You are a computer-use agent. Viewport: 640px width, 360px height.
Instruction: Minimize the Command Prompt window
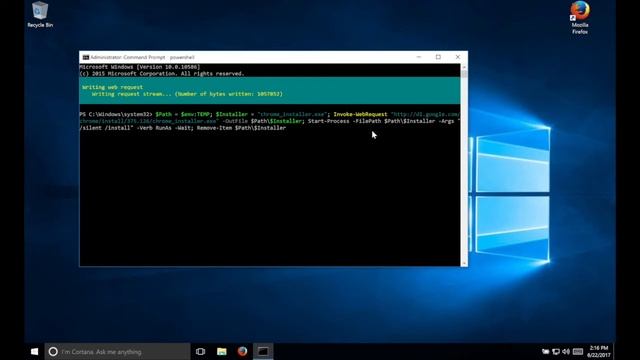419,57
